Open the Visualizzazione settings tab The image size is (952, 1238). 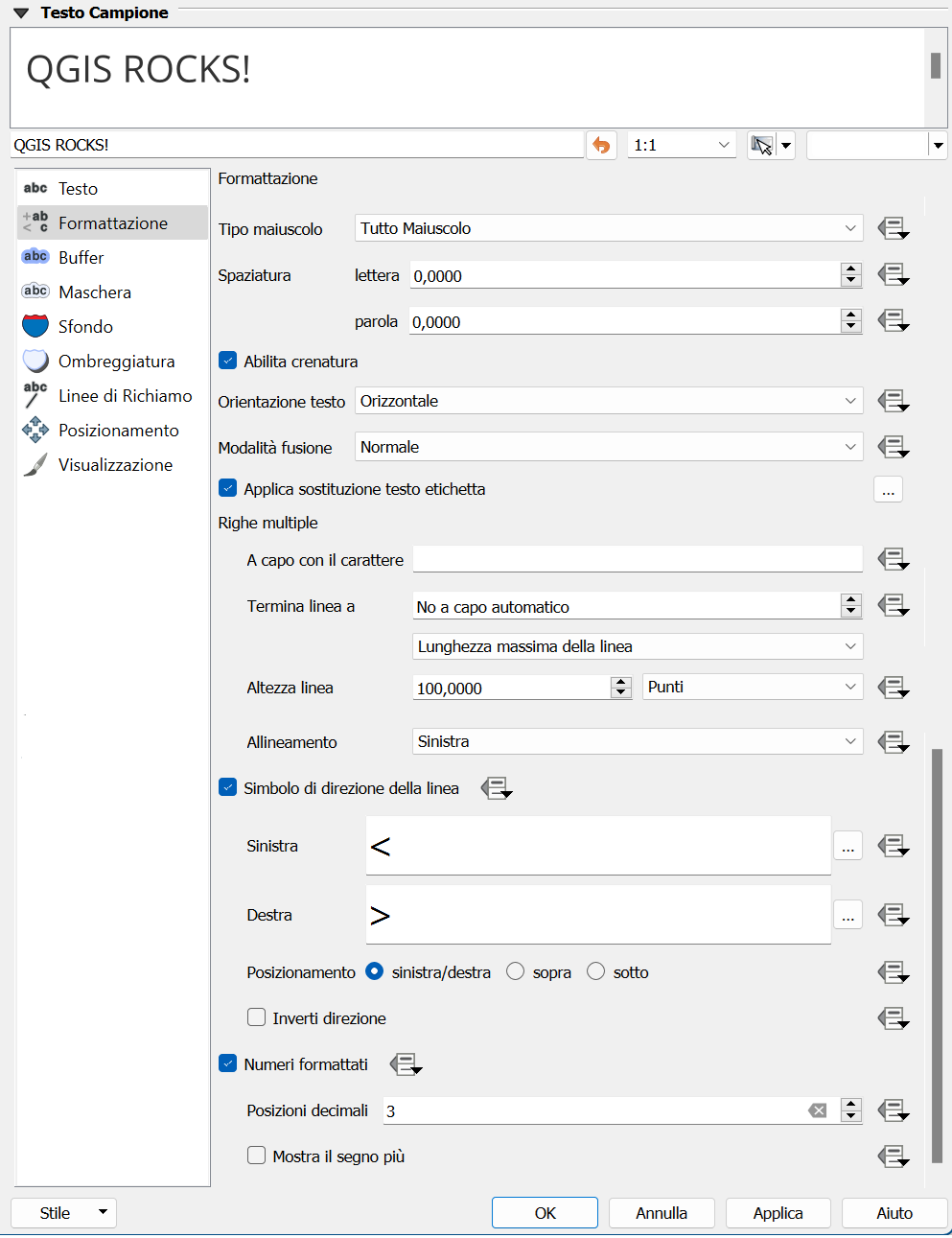point(113,464)
